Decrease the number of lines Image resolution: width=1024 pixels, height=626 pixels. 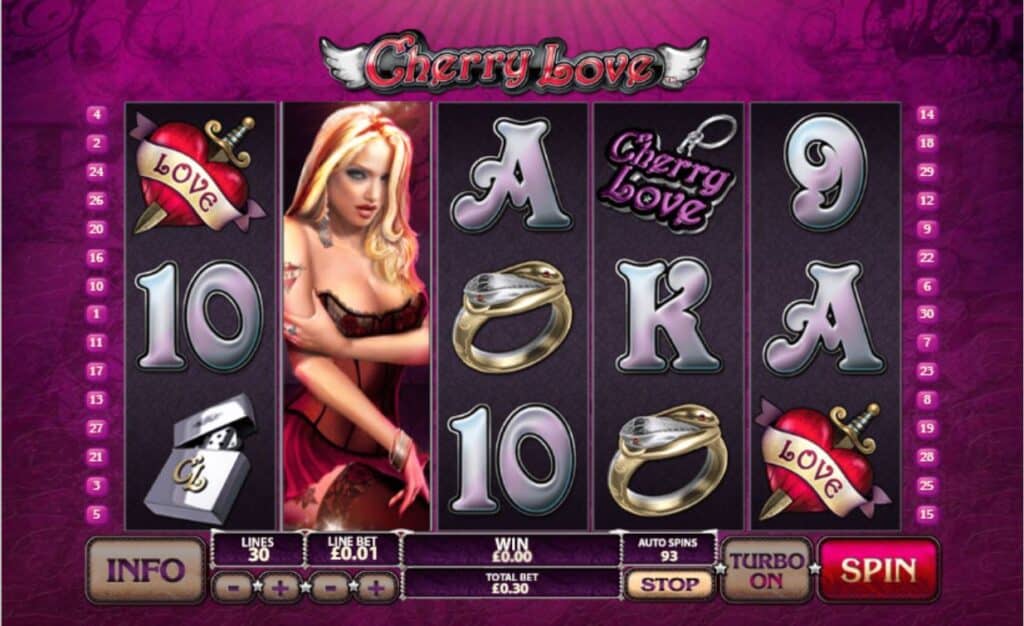click(233, 587)
